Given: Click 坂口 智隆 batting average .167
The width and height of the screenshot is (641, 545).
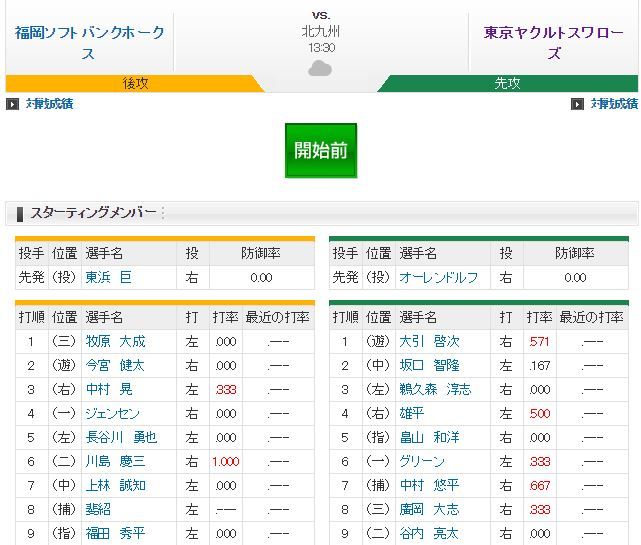Looking at the screenshot, I should (540, 366).
